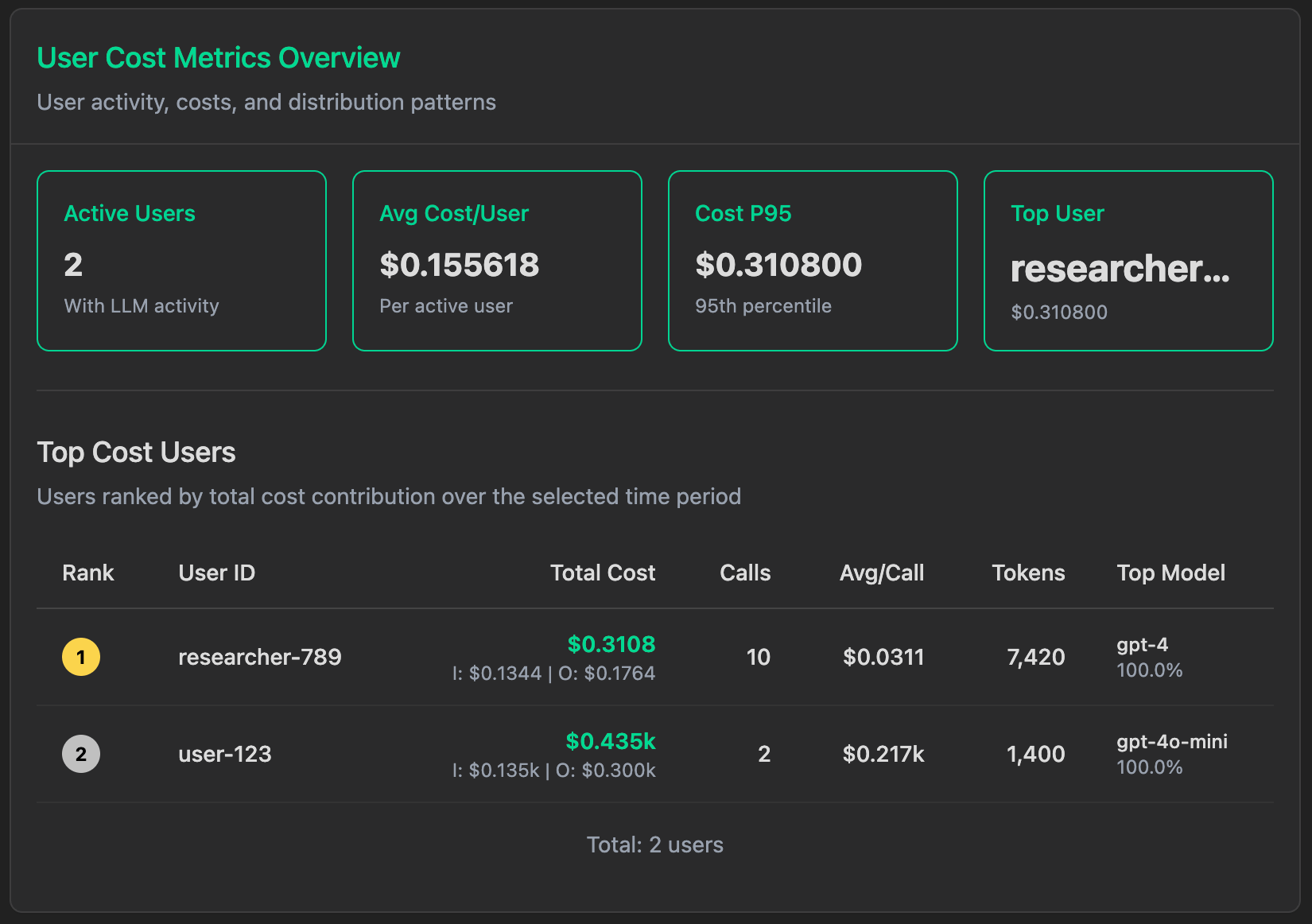Click the Top Model column header
The image size is (1312, 924).
point(1170,573)
